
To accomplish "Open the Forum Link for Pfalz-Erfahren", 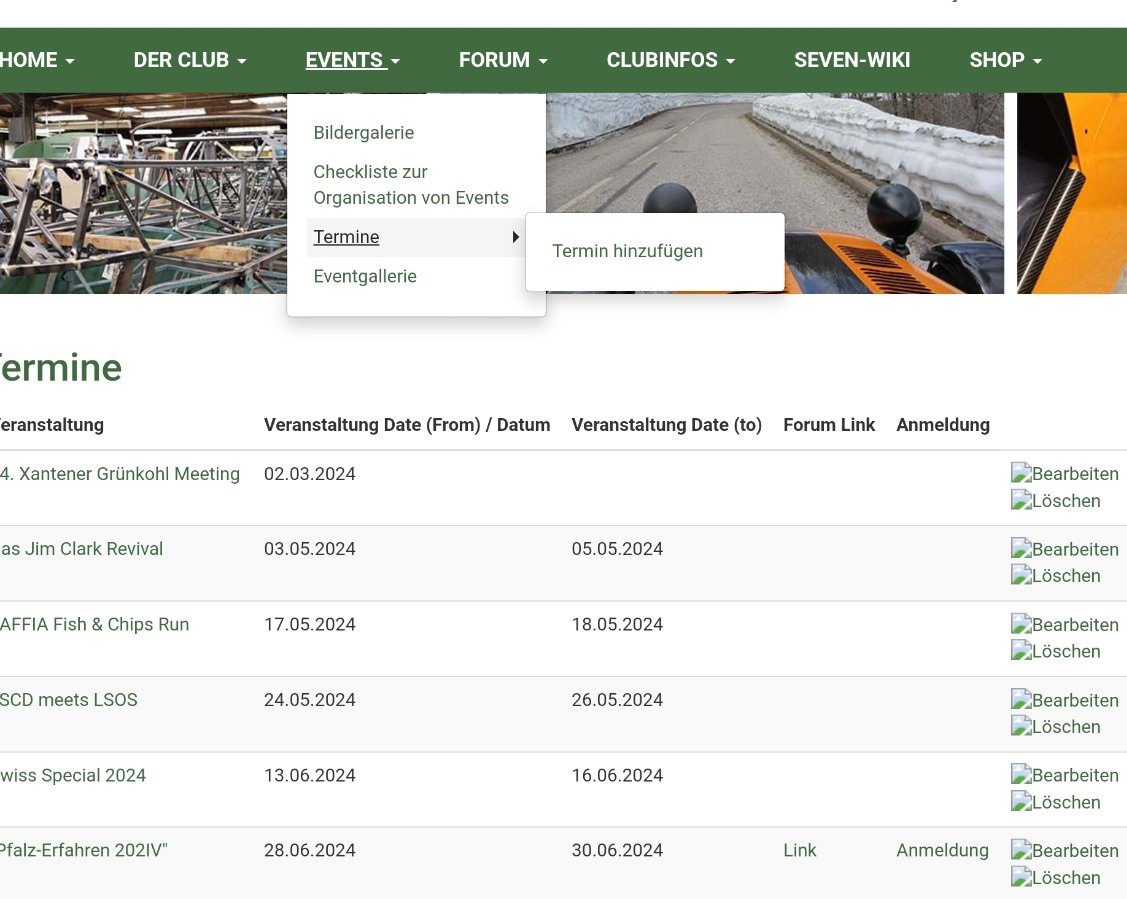I will [799, 851].
